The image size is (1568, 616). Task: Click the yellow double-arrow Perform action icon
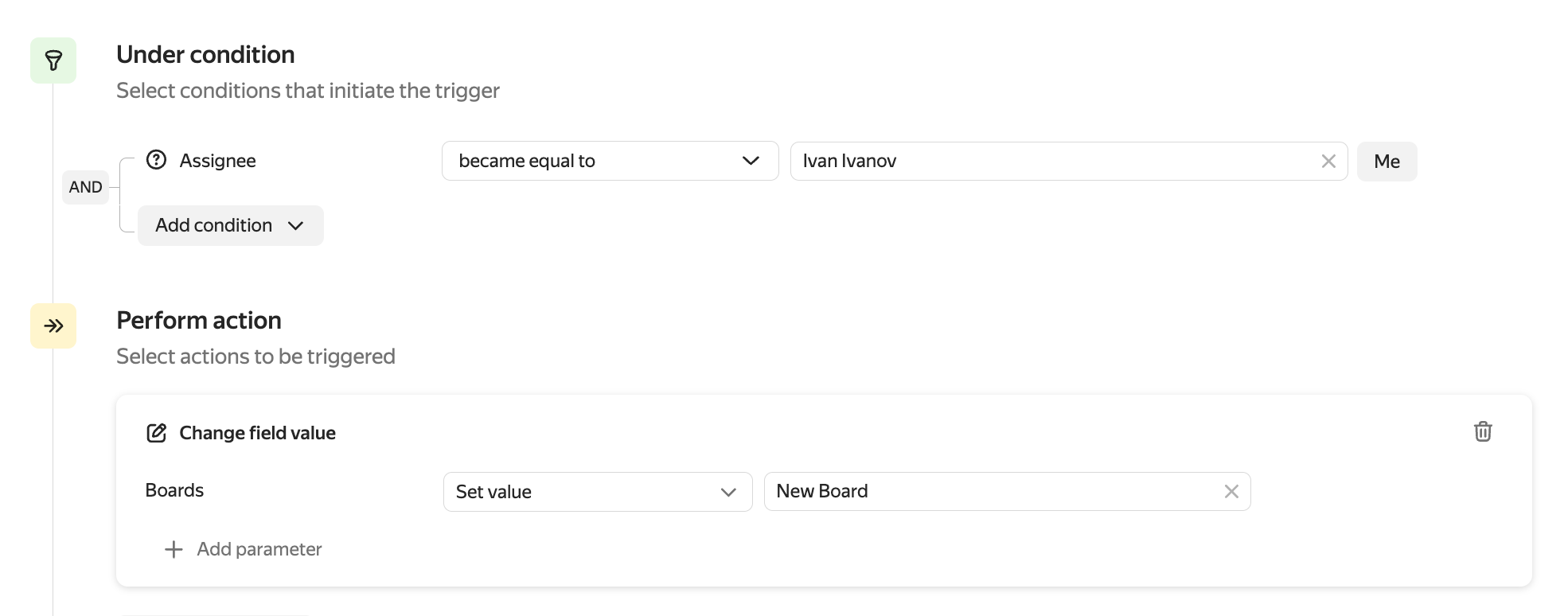point(53,326)
